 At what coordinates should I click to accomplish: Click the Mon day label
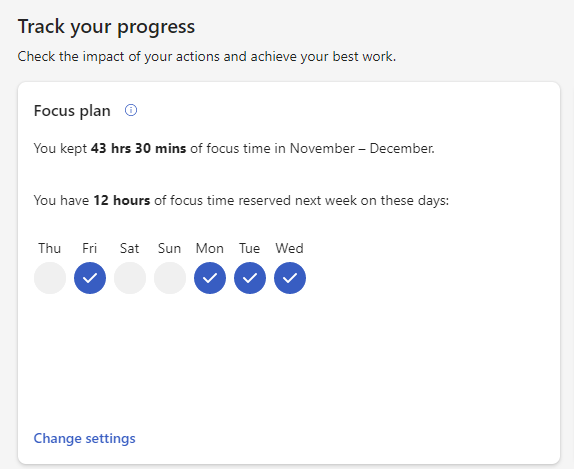[x=210, y=248]
